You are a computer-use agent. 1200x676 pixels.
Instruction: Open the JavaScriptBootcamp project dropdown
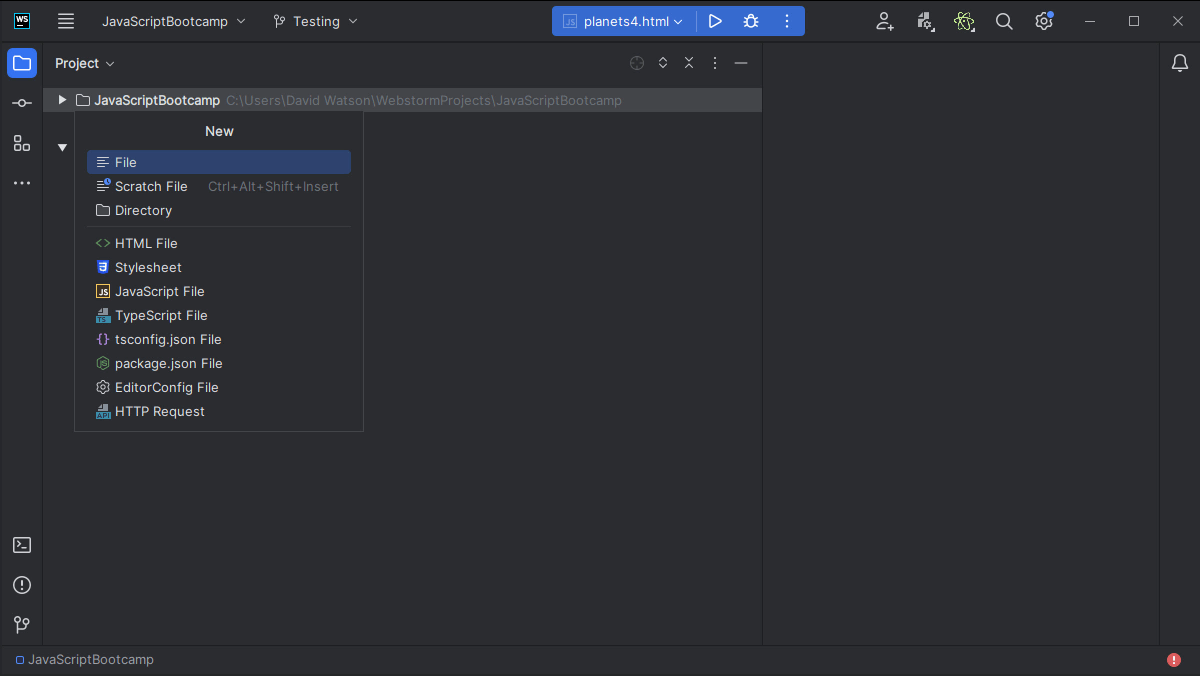tap(173, 21)
